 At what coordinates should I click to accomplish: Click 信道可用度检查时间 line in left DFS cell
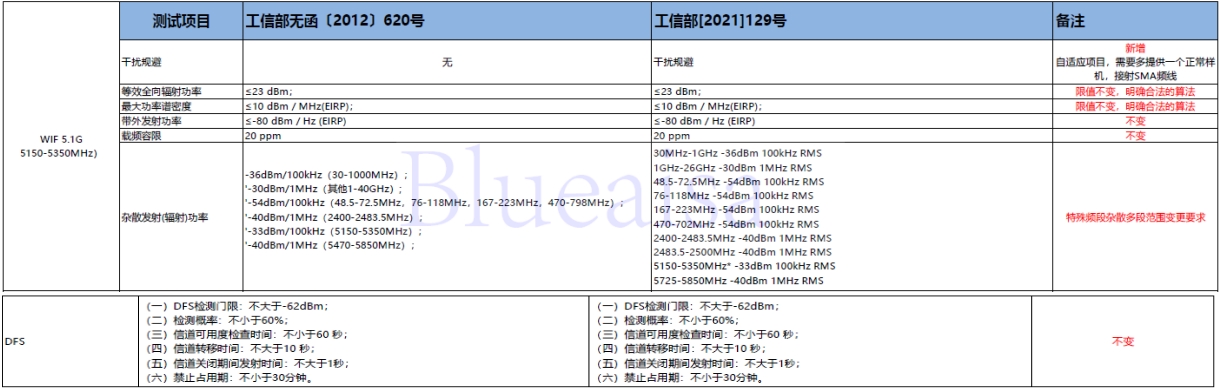[x=248, y=334]
